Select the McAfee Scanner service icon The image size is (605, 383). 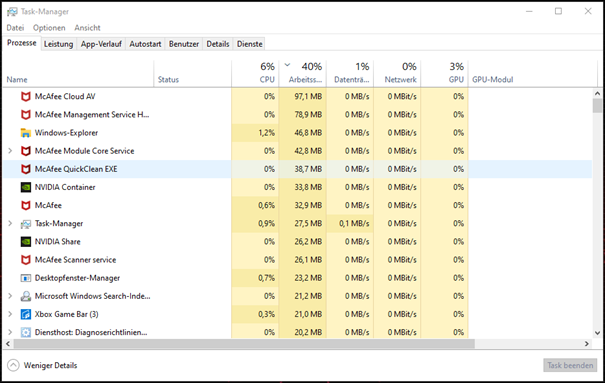(x=25, y=260)
